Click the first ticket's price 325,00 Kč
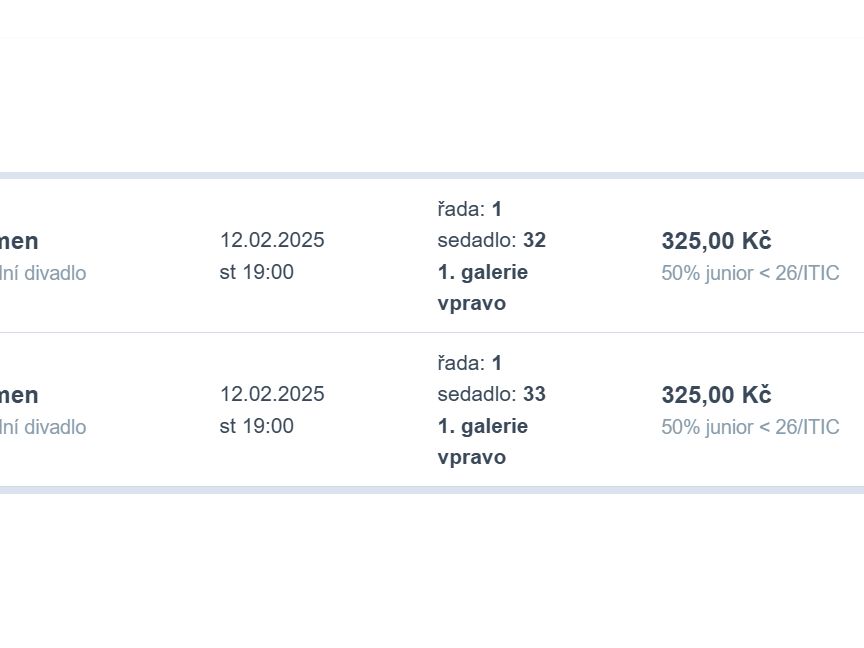Screen dimensions: 864x648 716,241
